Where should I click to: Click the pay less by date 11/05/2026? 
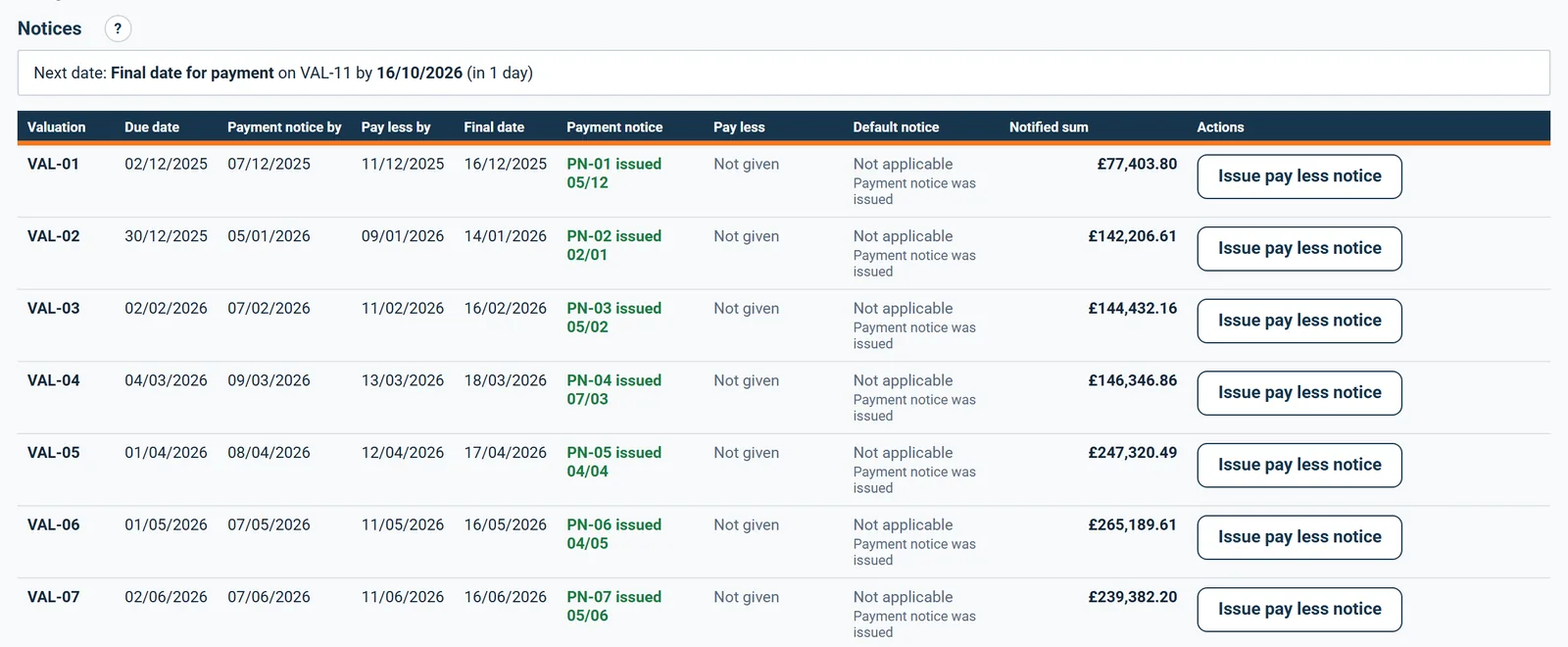point(403,524)
